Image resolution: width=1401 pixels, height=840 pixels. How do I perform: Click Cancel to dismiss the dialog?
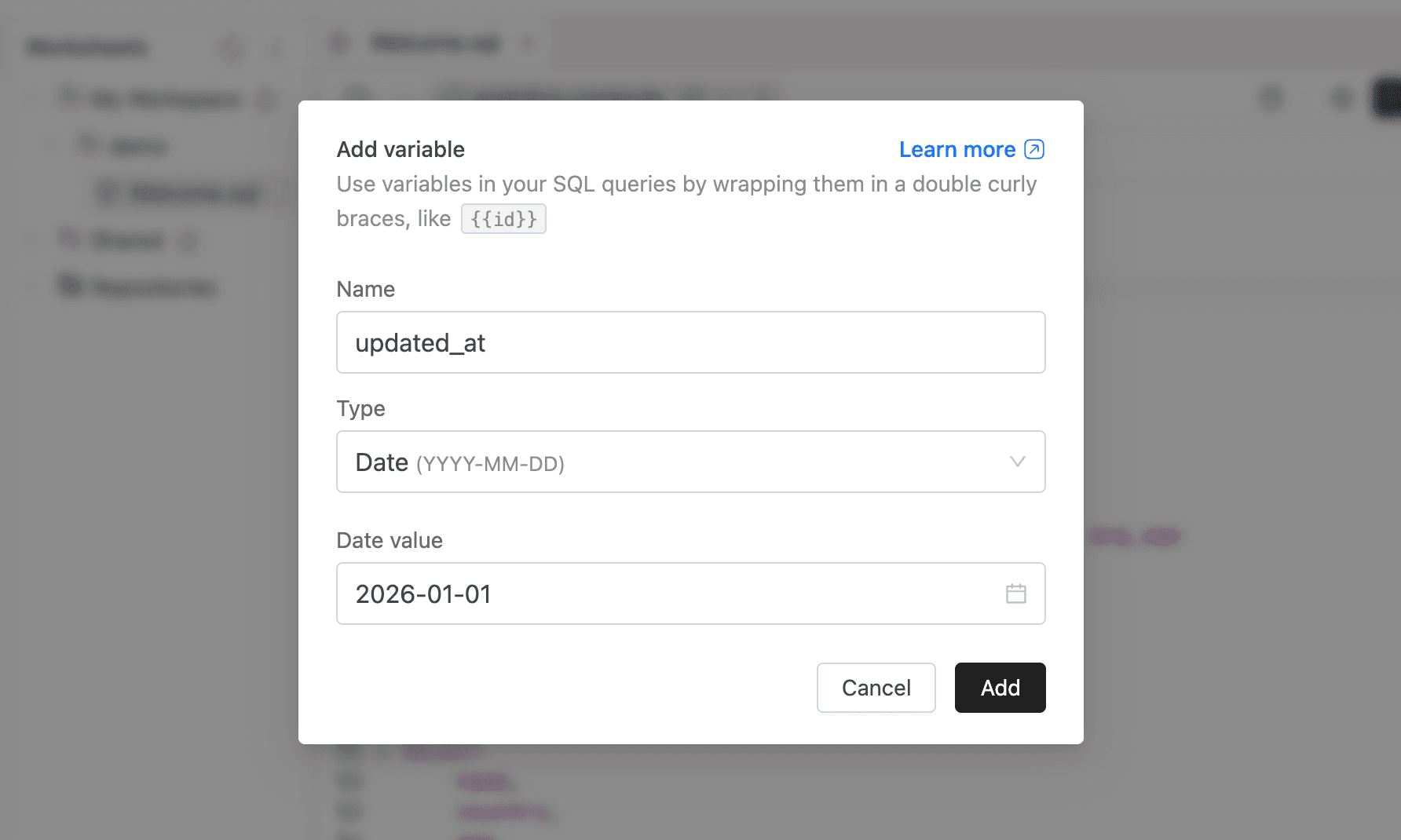(x=876, y=688)
